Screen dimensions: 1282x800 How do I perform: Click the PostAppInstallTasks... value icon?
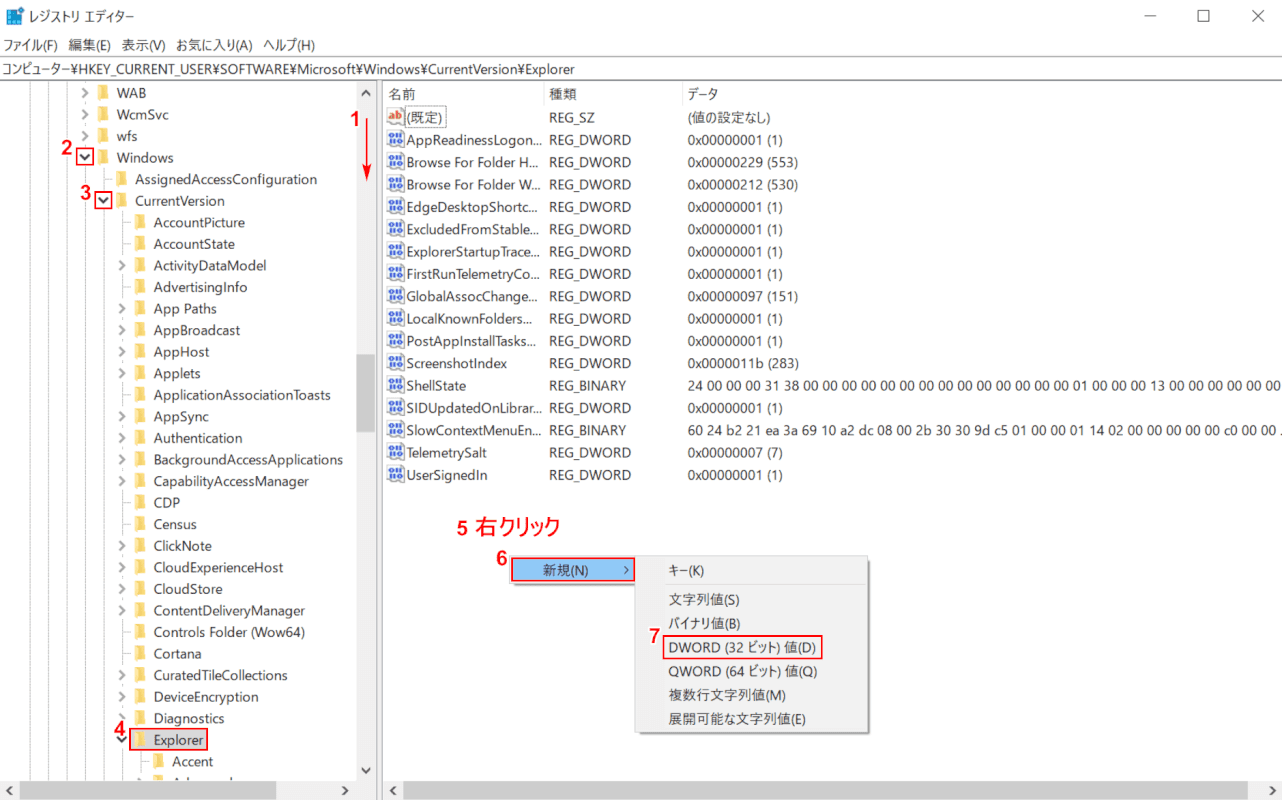point(395,341)
